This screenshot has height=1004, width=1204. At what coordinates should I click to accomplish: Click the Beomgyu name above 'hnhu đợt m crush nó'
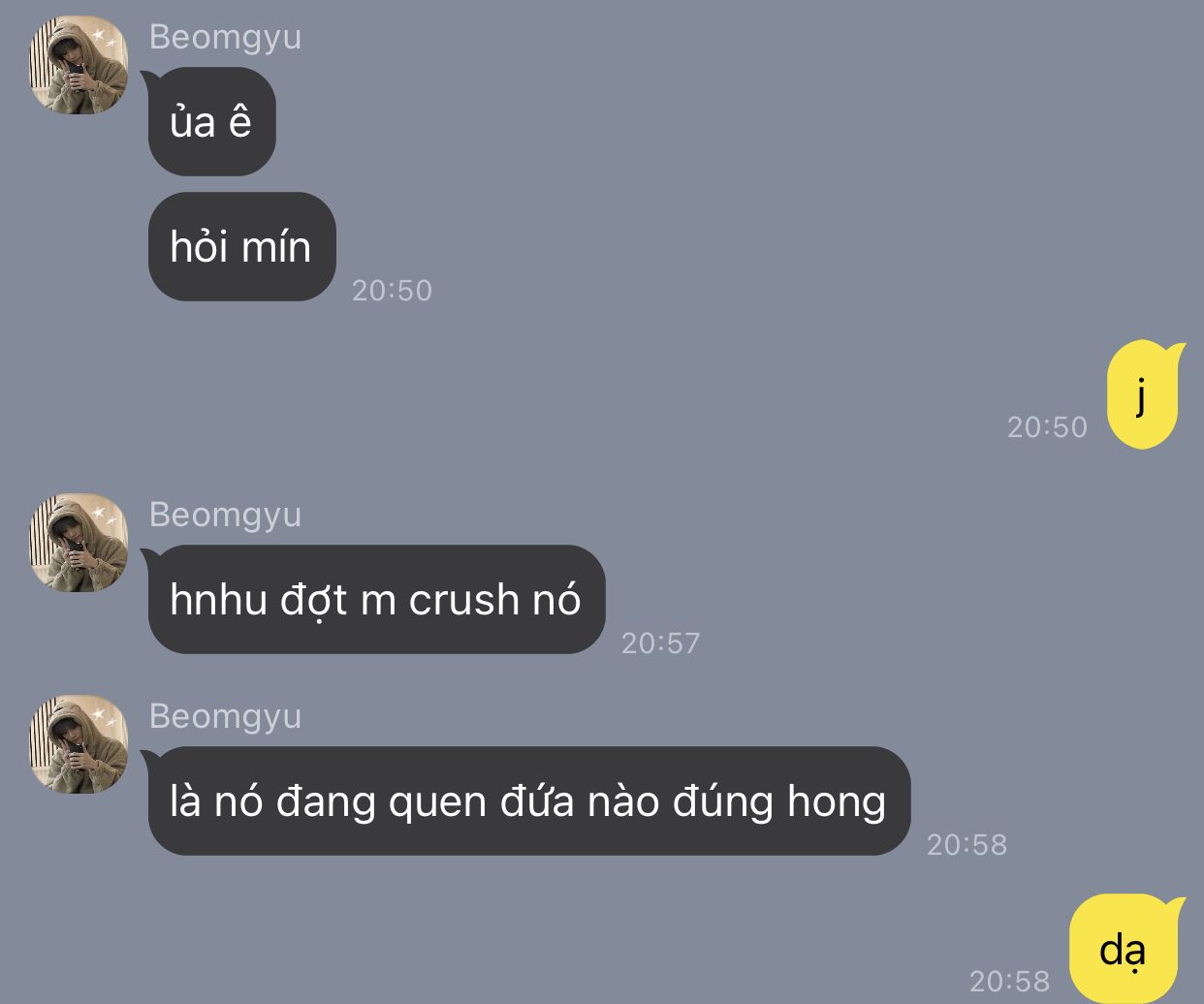click(225, 515)
